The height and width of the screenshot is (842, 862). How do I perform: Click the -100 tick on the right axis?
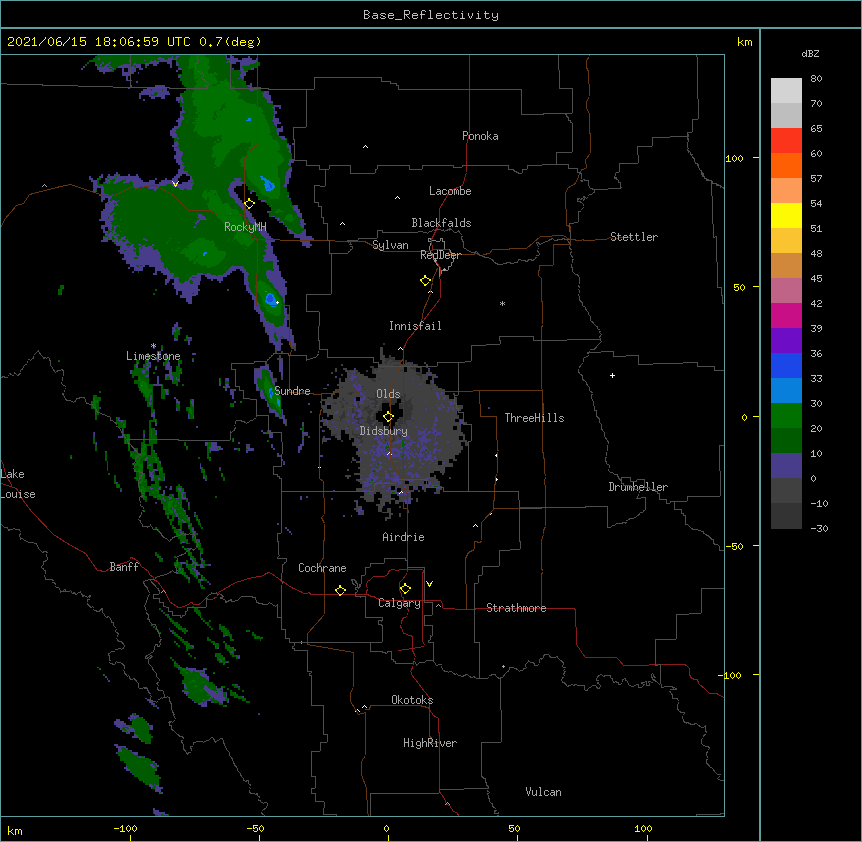click(x=731, y=675)
